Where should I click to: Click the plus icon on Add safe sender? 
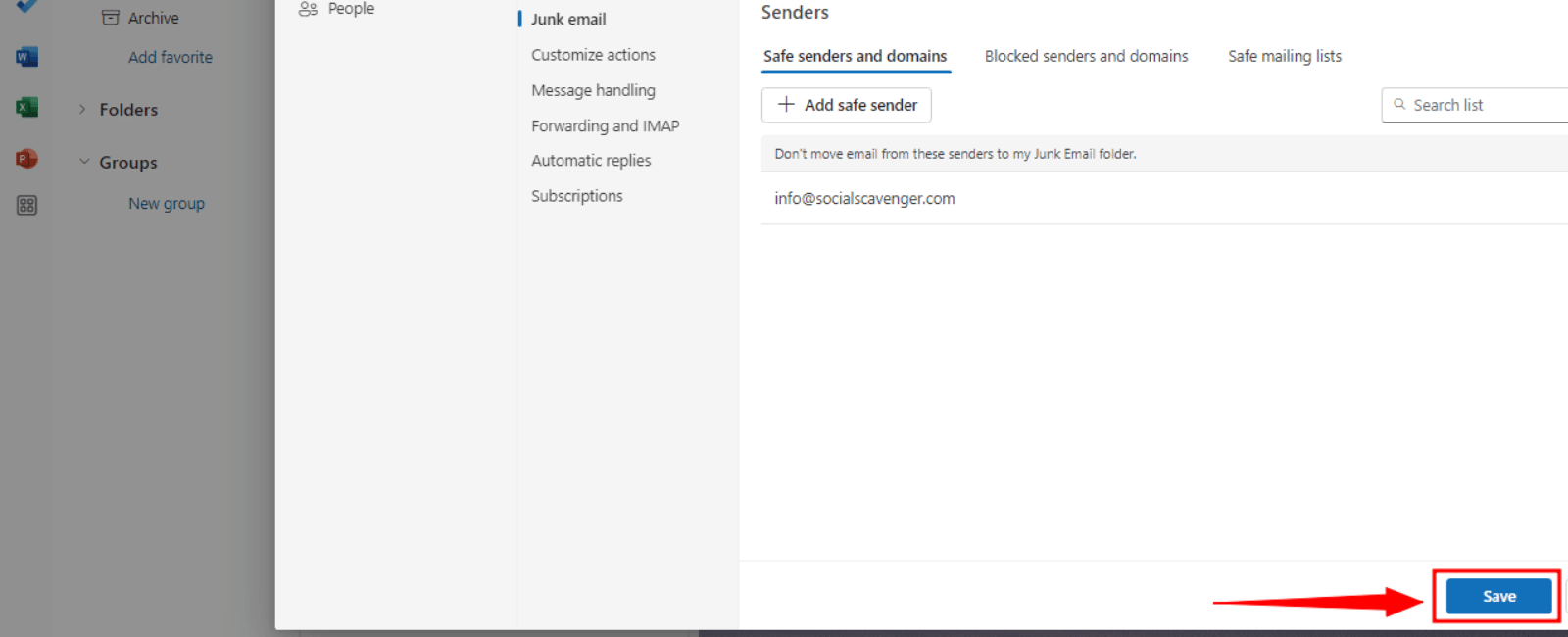coord(786,104)
